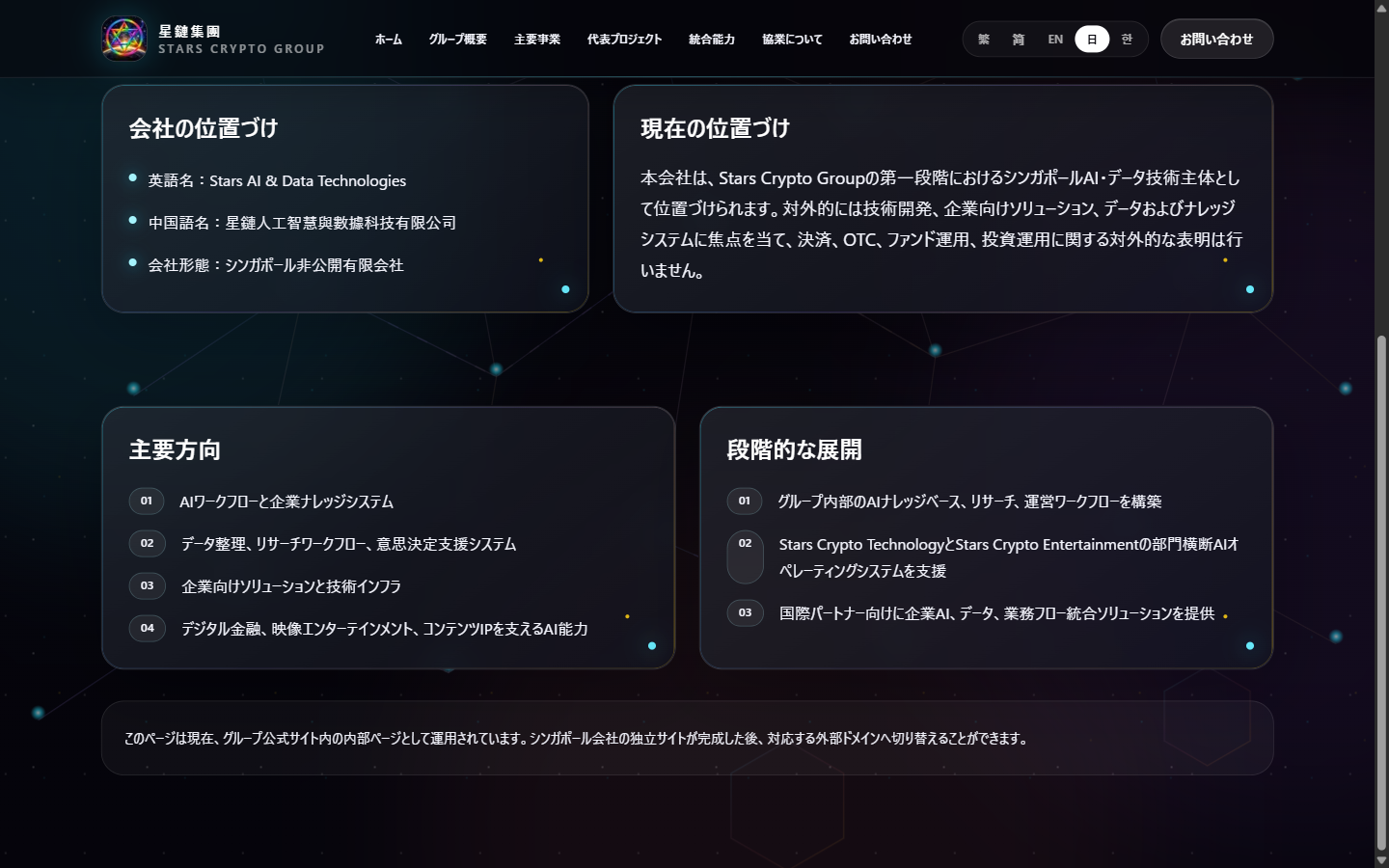Click the 段階的な展開 heading

(x=794, y=450)
